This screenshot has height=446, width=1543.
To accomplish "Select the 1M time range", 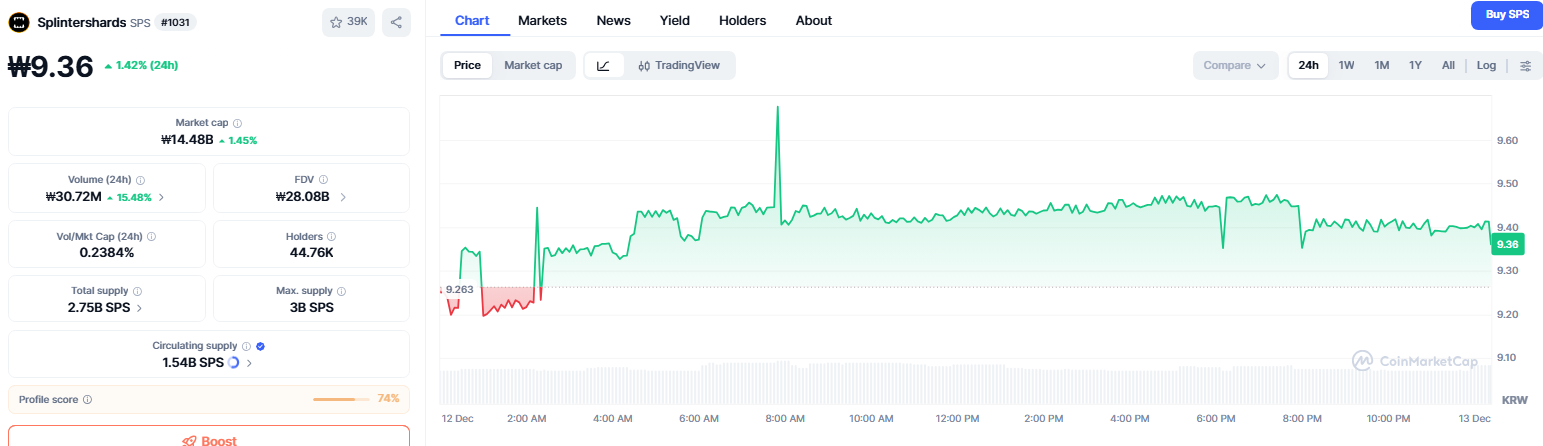I will pos(1382,65).
